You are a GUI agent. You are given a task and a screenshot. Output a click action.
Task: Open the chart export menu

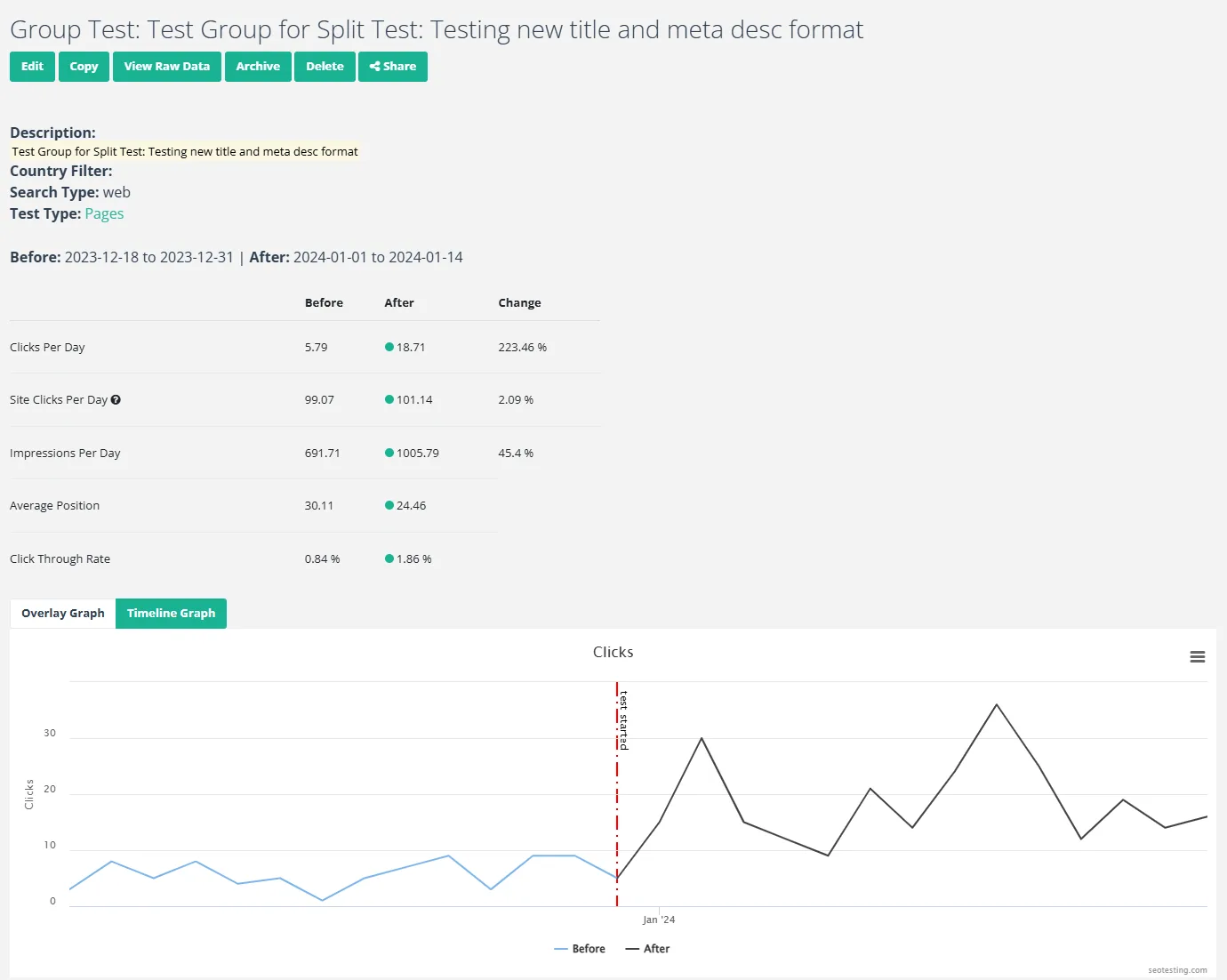1197,656
